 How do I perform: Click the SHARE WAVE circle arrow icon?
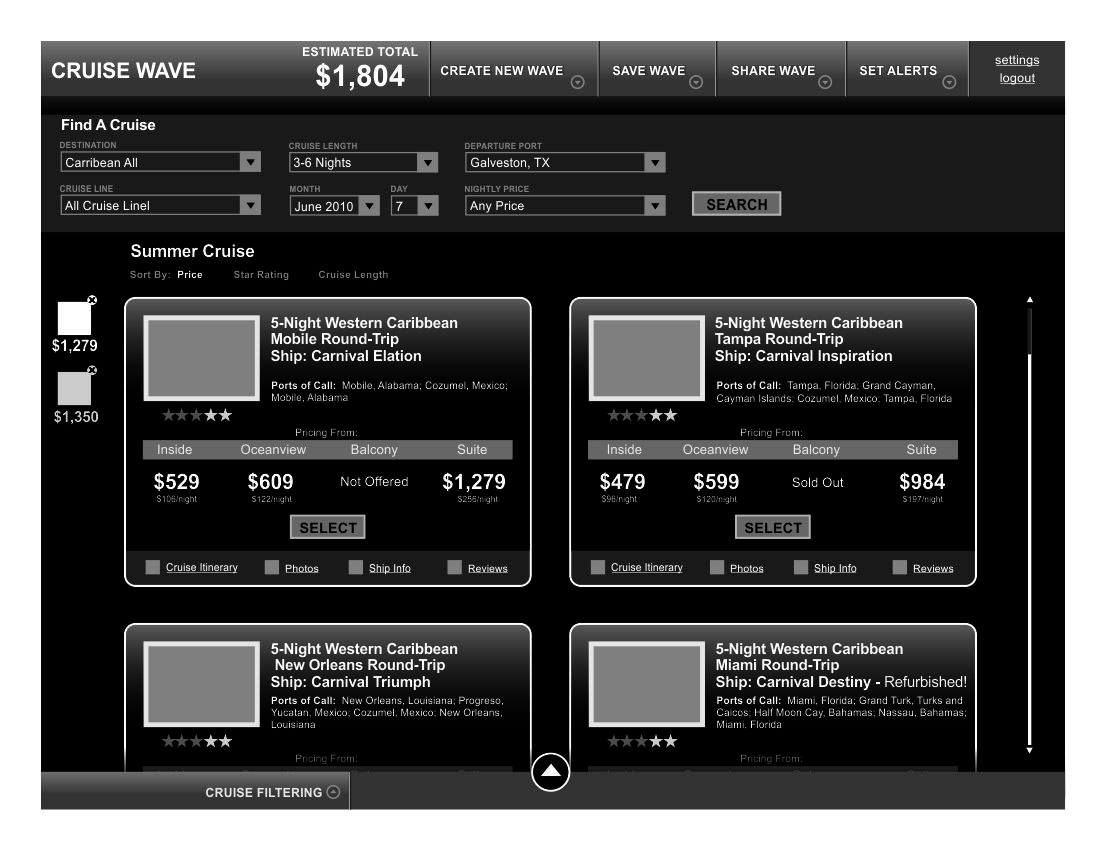click(x=825, y=83)
